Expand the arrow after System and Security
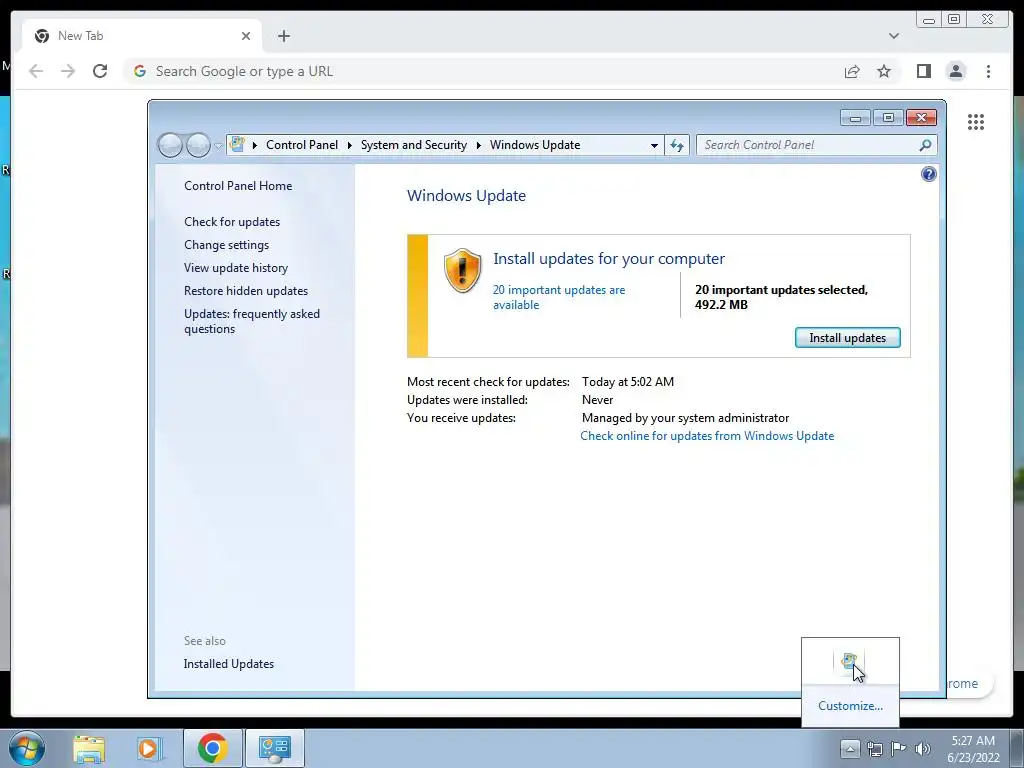The height and width of the screenshot is (768, 1024). click(478, 145)
